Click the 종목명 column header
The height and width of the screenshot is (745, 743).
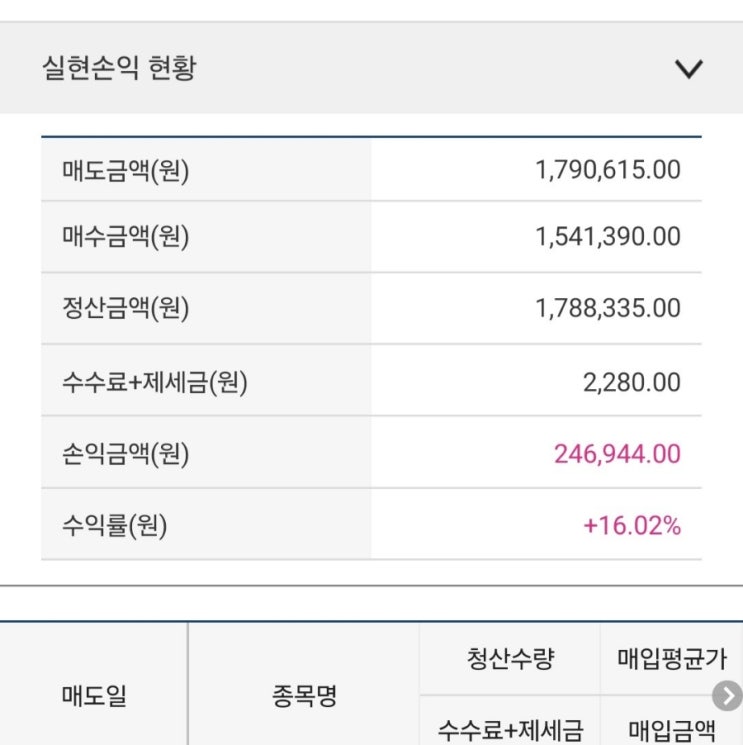(304, 696)
